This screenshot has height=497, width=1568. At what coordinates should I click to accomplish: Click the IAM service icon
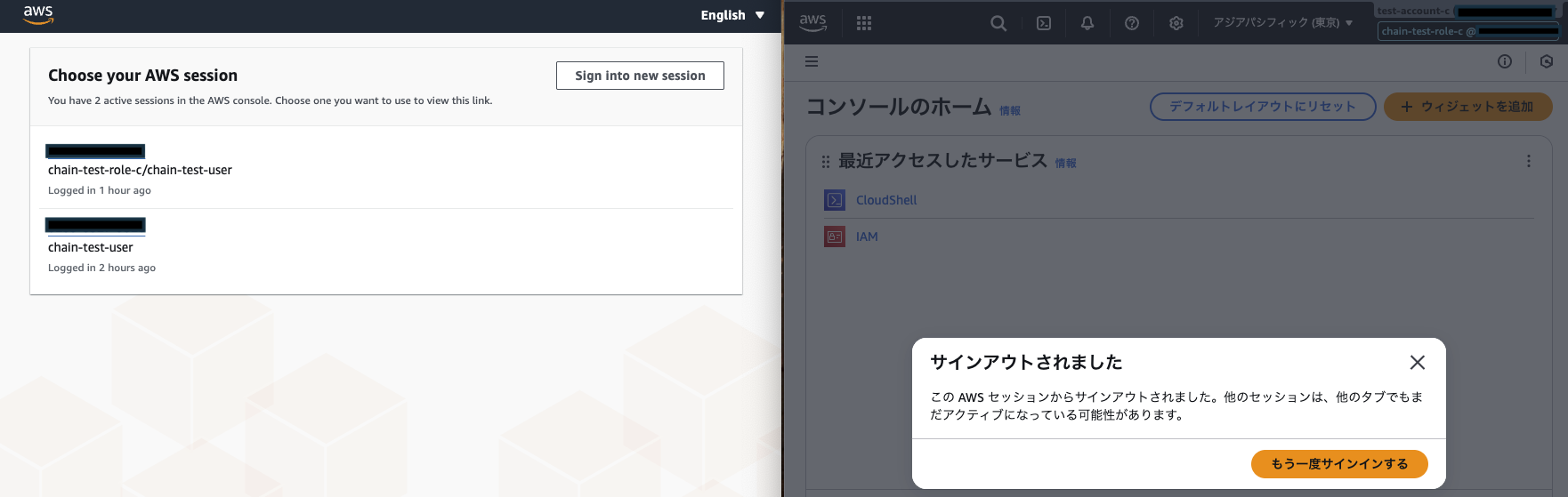click(835, 236)
